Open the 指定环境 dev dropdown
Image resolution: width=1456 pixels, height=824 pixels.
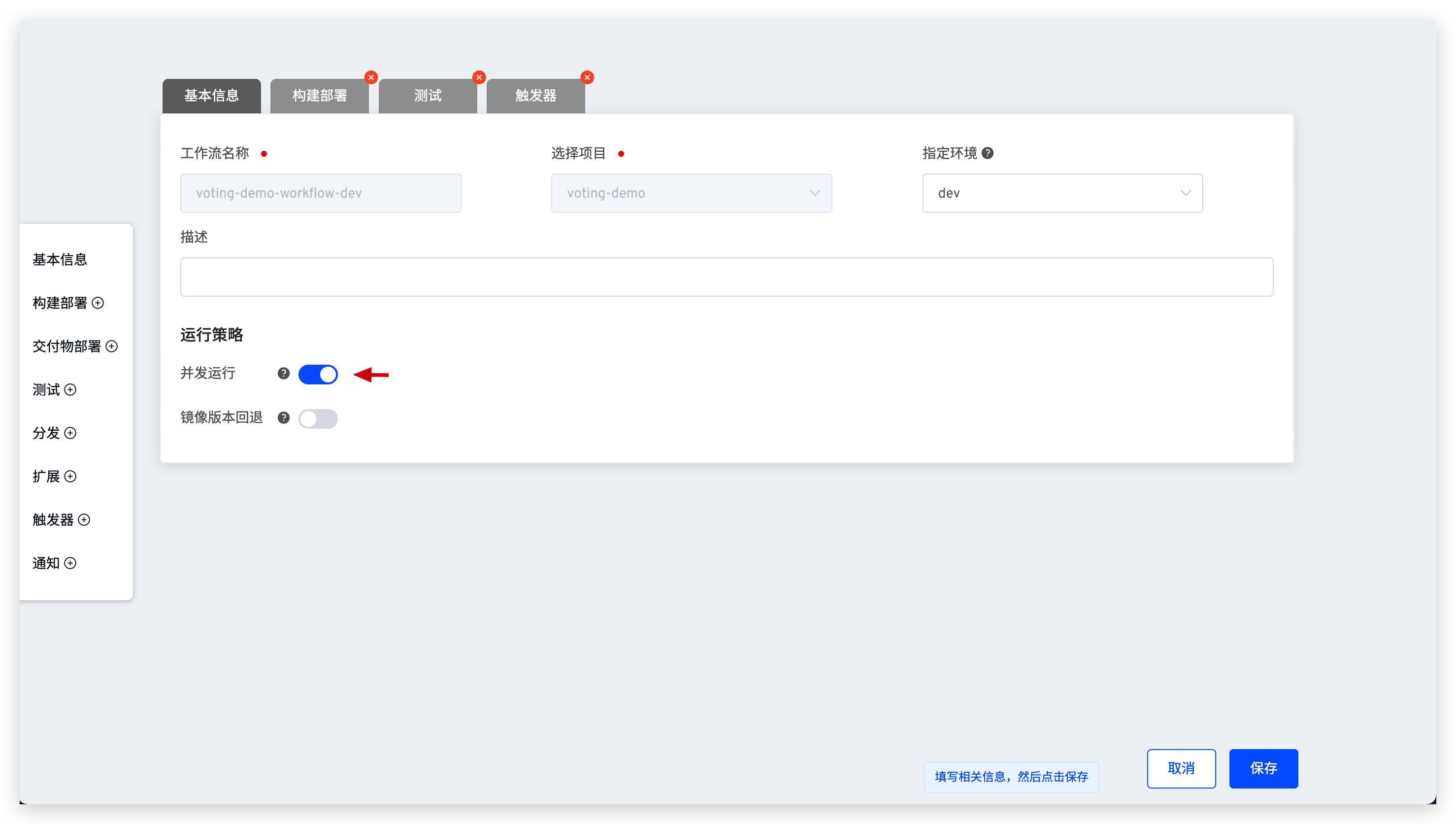(1062, 193)
